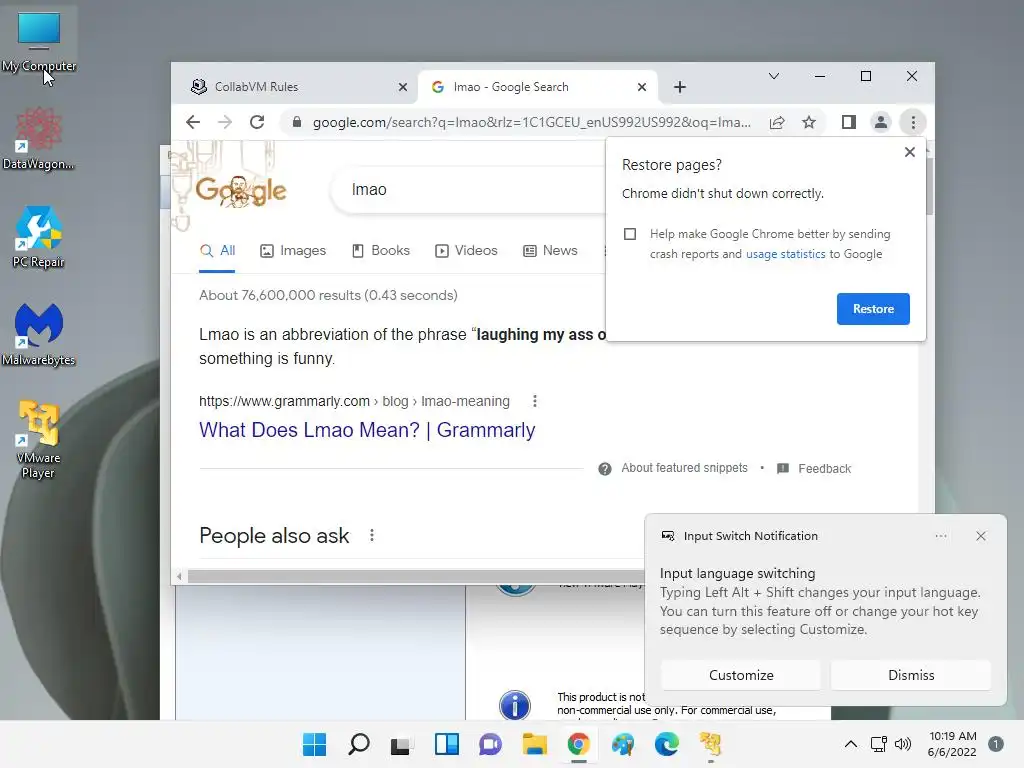Viewport: 1024px width, 768px height.
Task: Open Microsoft Edge from the taskbar
Action: pyautogui.click(x=667, y=744)
